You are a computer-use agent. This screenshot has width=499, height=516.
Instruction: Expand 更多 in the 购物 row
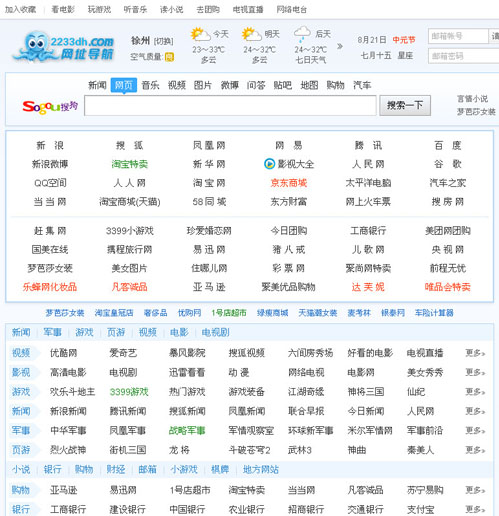475,490
